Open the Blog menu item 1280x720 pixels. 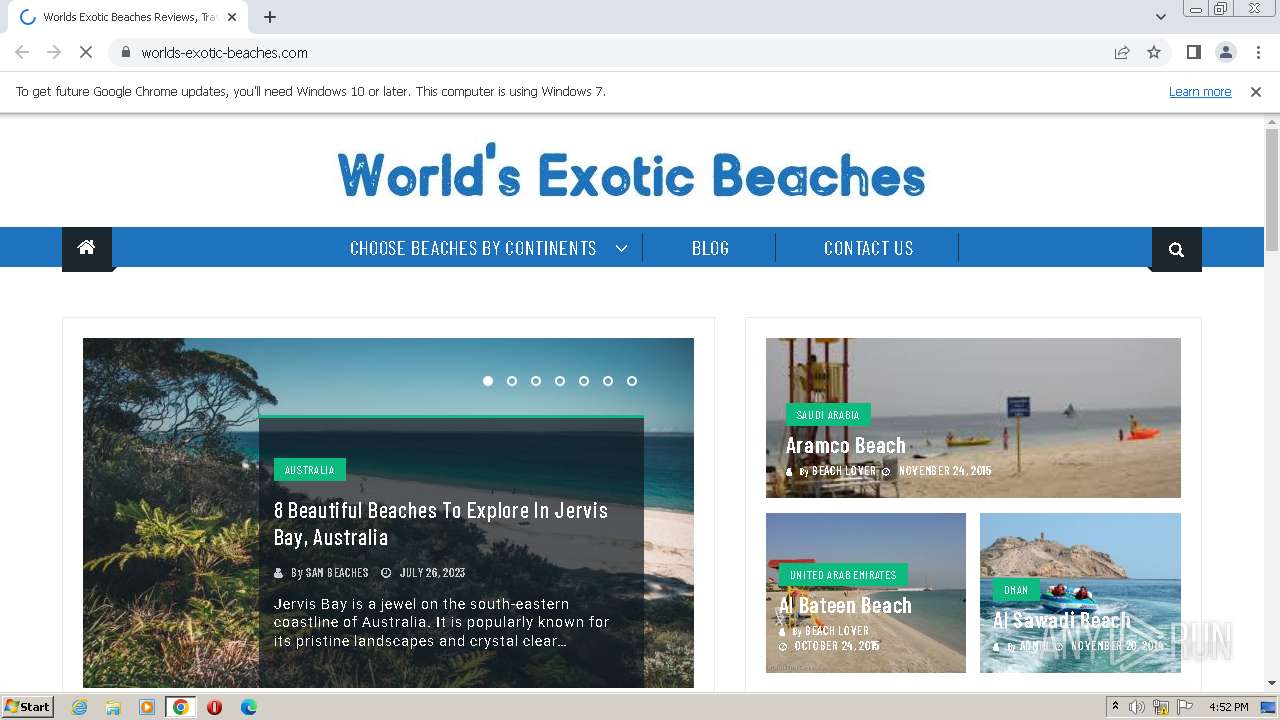coord(710,248)
